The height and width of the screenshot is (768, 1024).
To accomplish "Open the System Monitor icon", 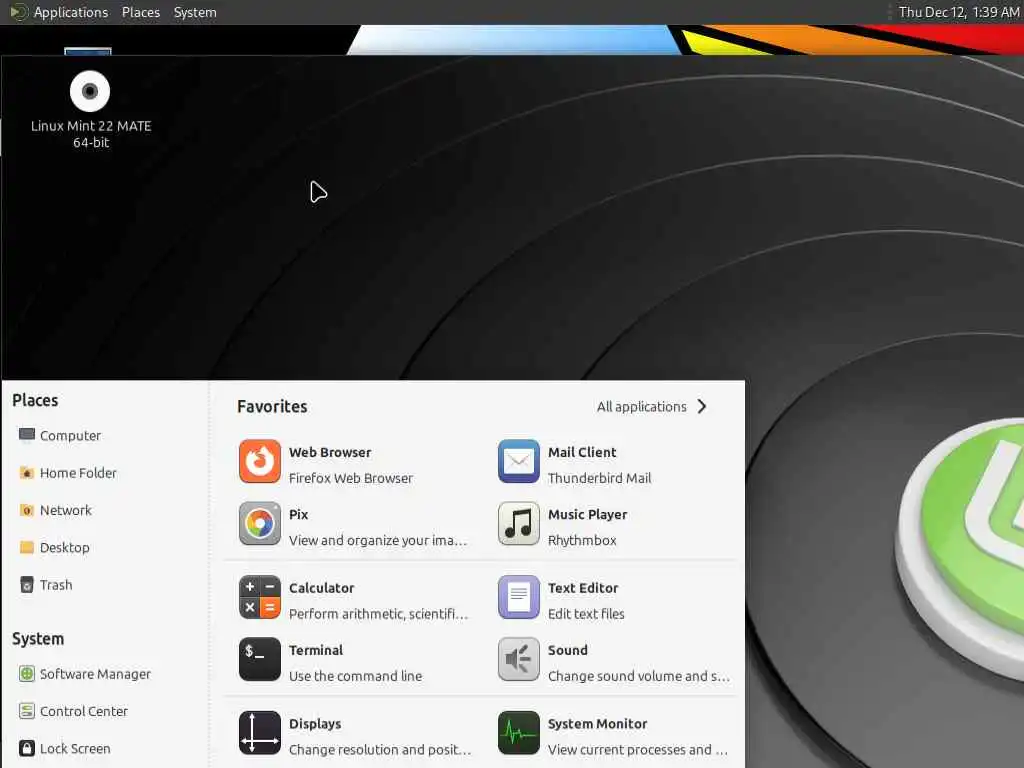I will (x=519, y=733).
